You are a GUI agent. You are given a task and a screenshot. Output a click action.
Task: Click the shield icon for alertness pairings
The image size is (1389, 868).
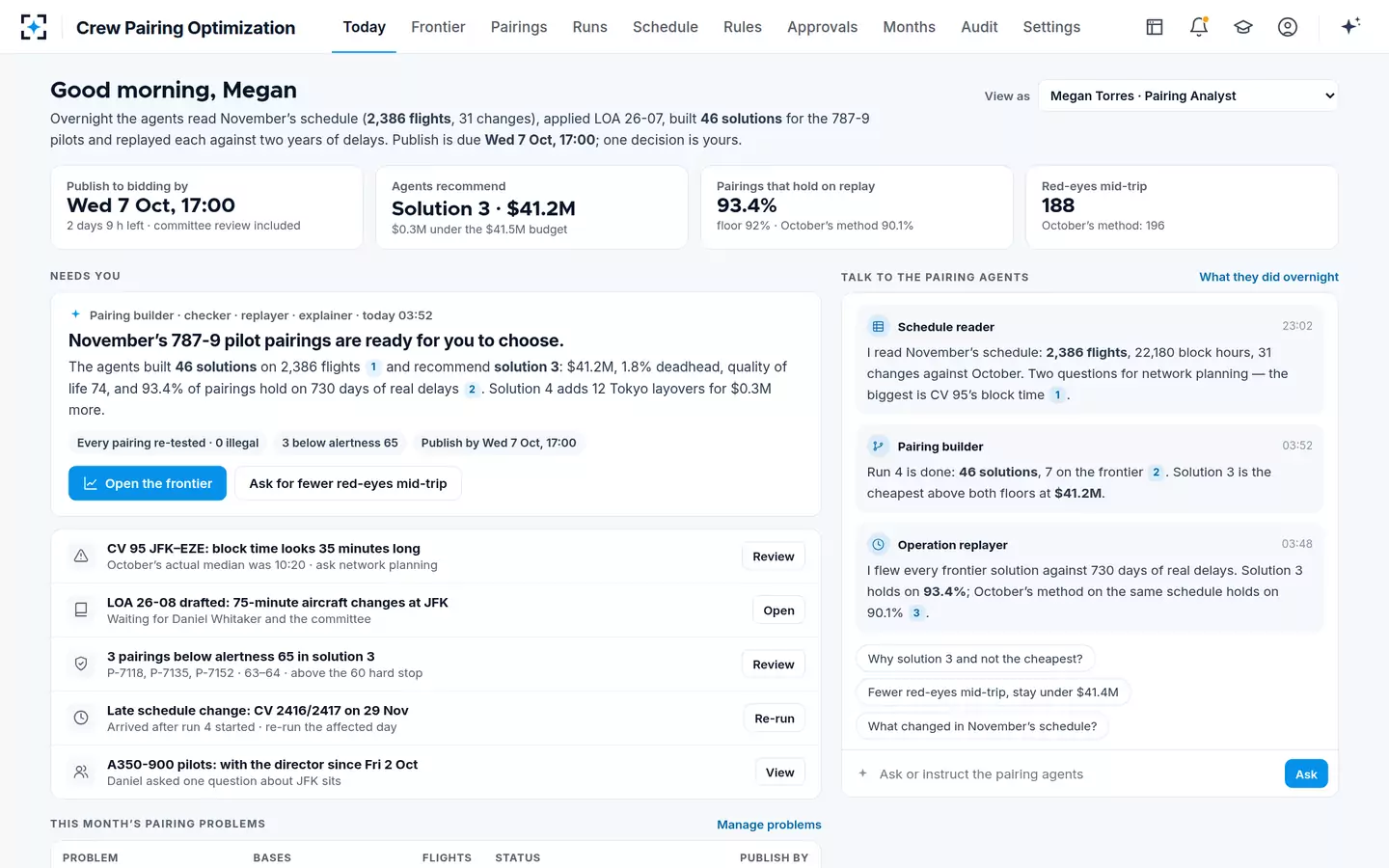(x=81, y=665)
